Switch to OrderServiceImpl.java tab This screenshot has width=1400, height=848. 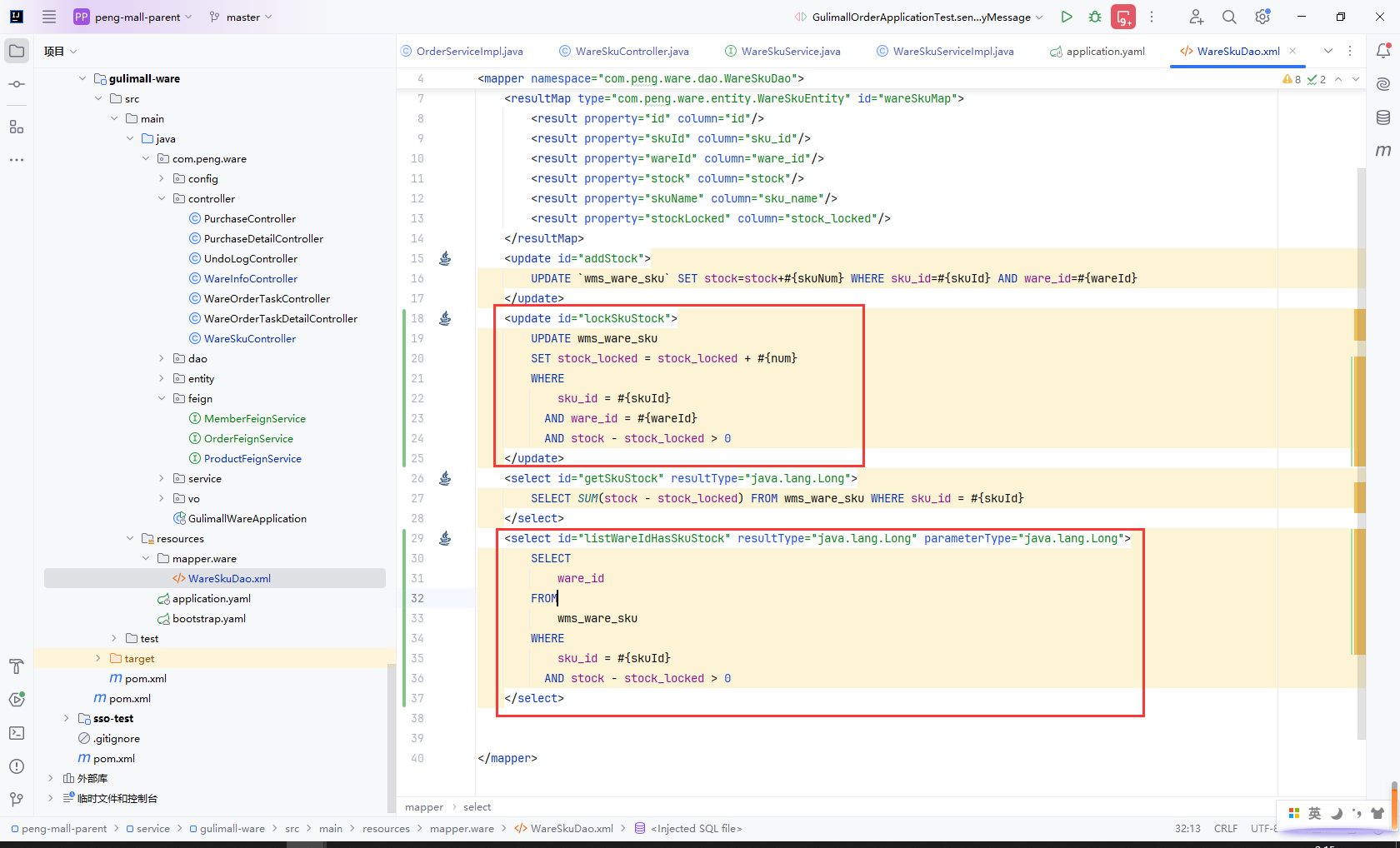click(462, 51)
